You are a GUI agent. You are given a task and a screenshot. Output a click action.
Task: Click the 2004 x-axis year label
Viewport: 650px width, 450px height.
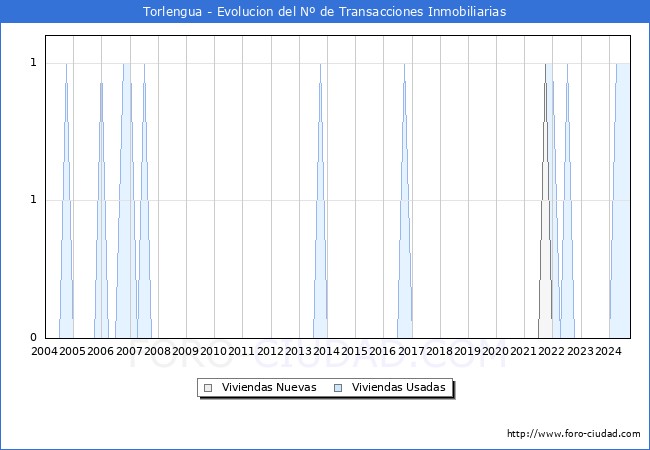tap(44, 351)
